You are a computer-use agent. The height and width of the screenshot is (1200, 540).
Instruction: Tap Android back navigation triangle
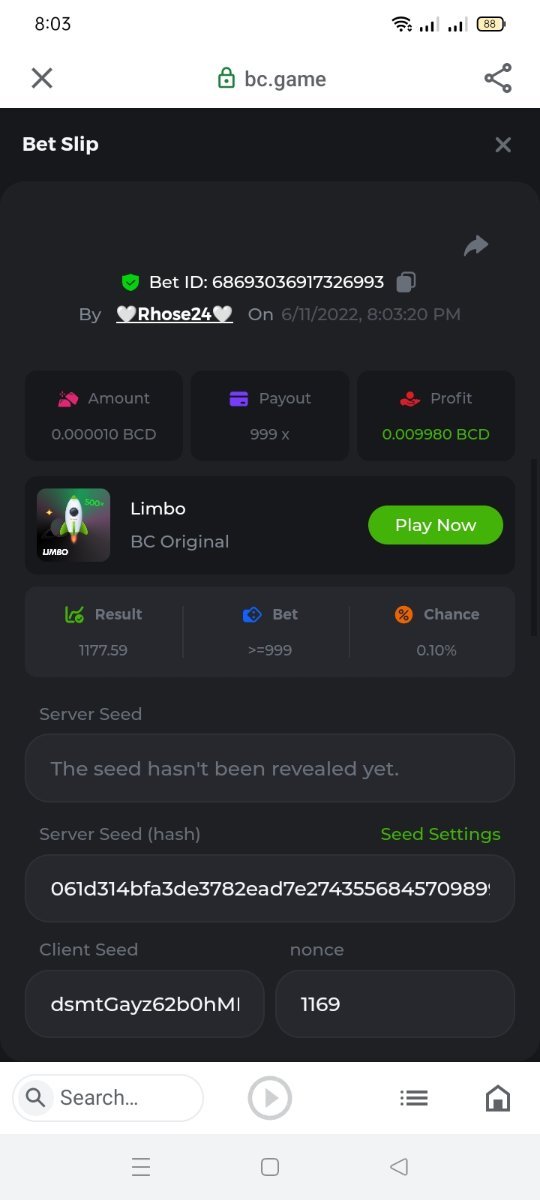[x=399, y=1167]
